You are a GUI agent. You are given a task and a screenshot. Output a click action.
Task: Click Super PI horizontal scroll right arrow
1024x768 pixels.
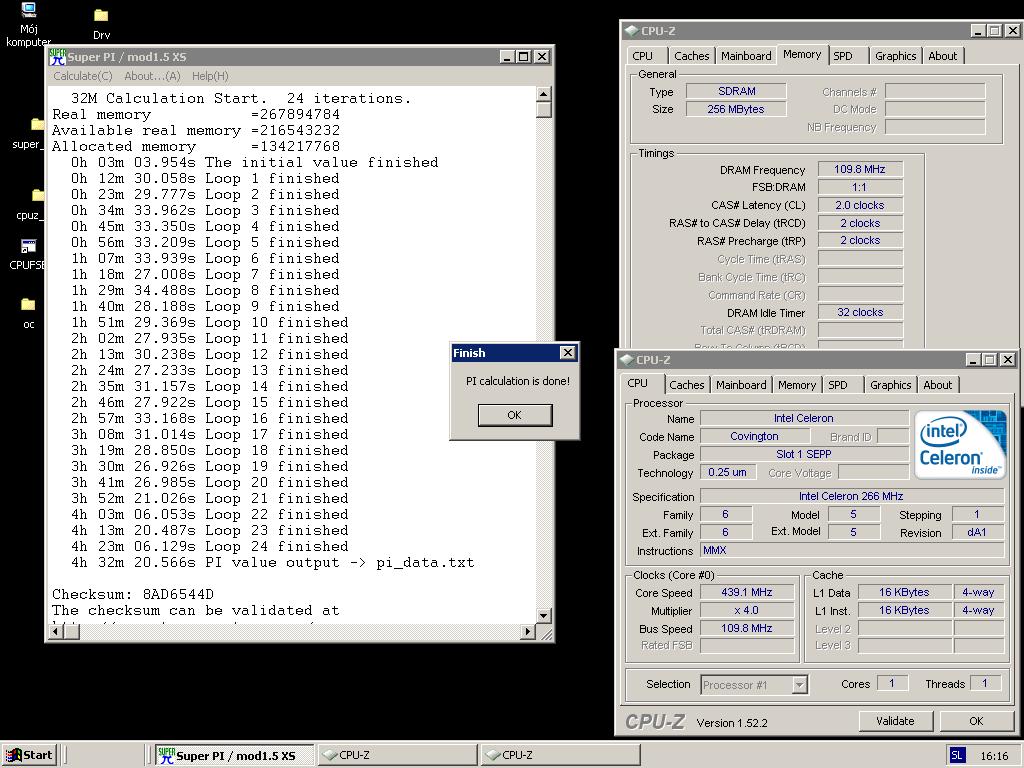528,632
